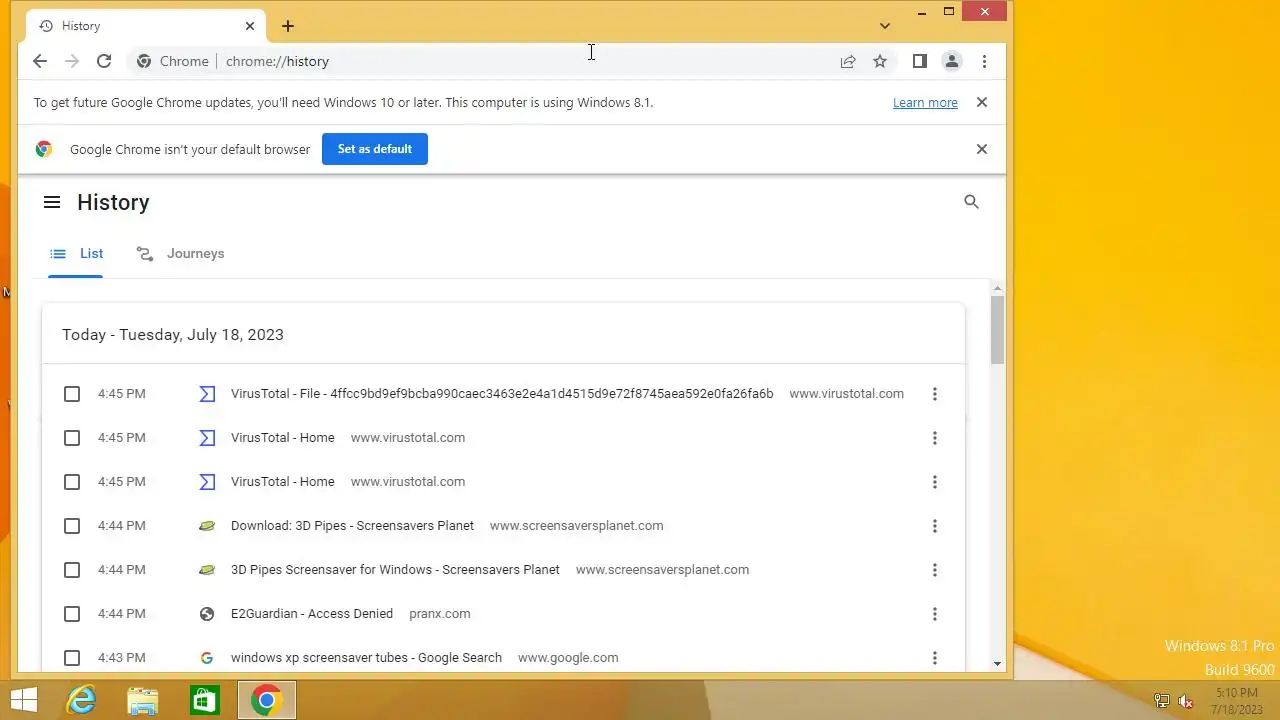Open actions menu for windows xp screensaver search
The image size is (1280, 720).
click(x=935, y=658)
